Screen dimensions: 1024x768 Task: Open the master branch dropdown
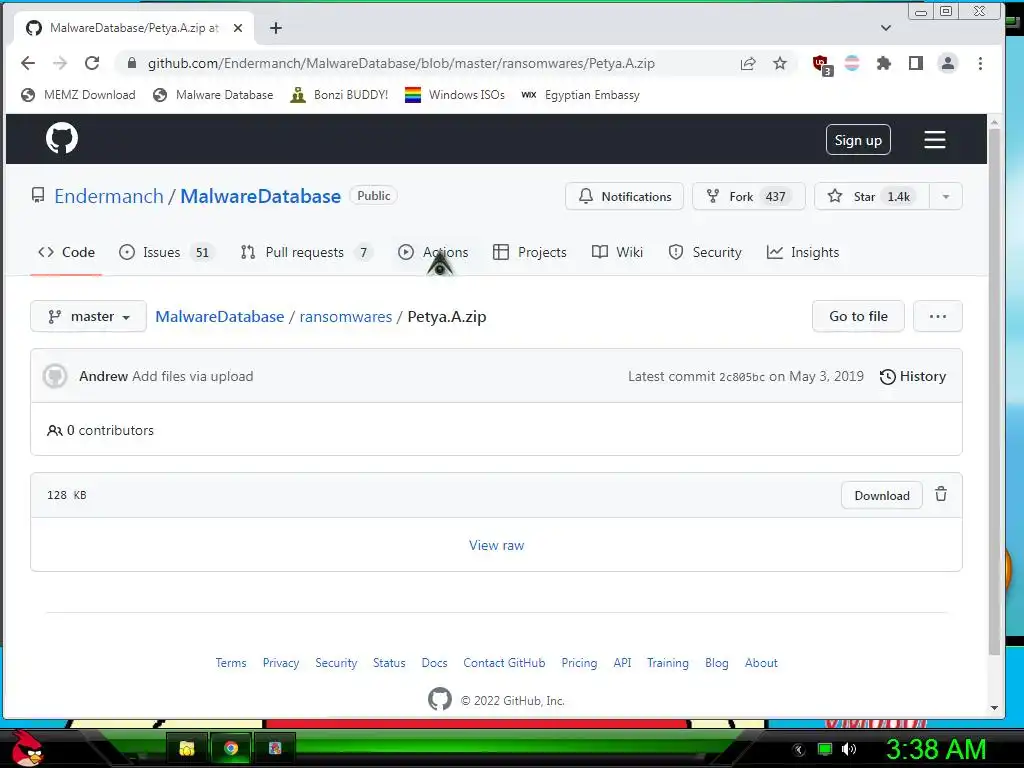coord(88,317)
